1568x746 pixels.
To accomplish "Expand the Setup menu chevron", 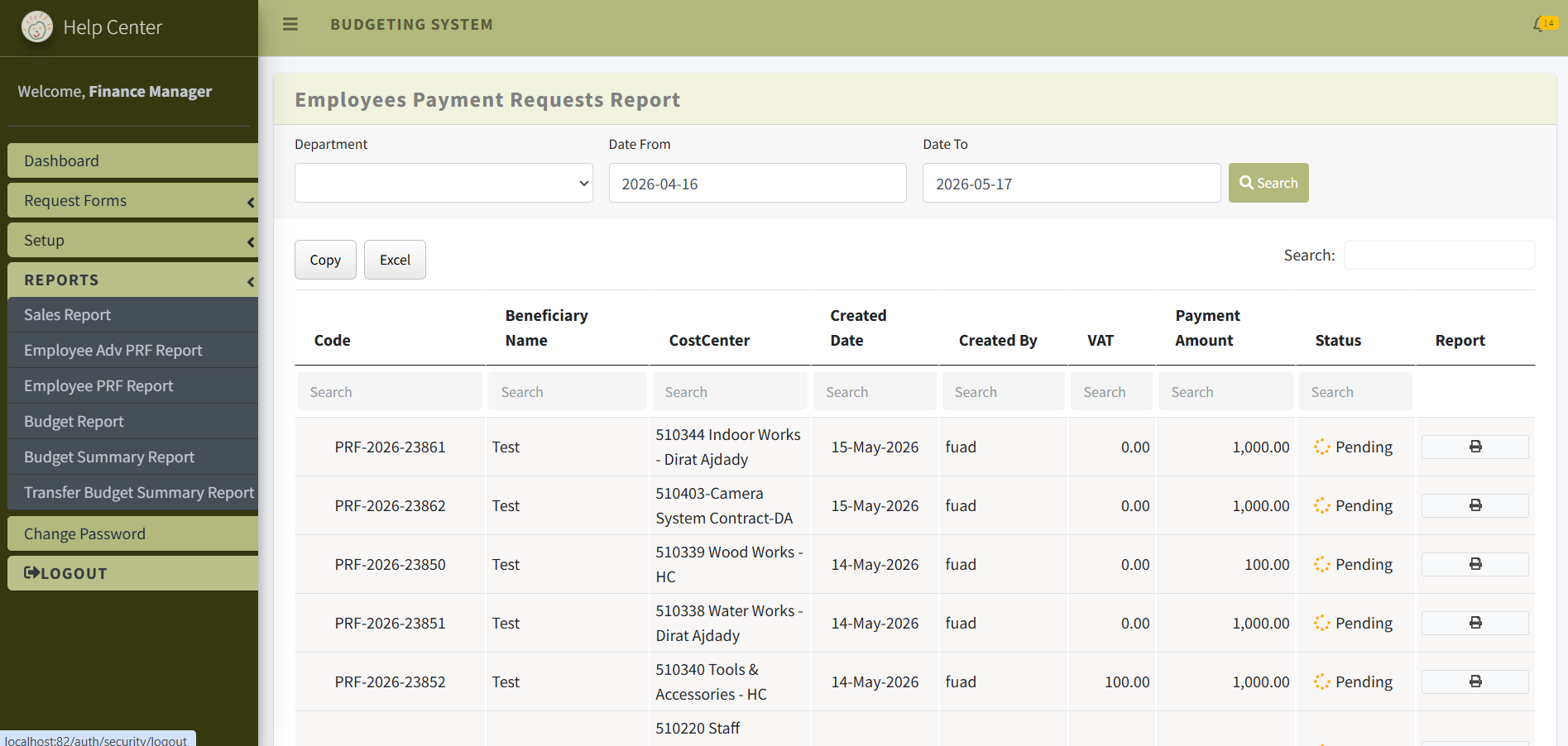I will point(250,241).
